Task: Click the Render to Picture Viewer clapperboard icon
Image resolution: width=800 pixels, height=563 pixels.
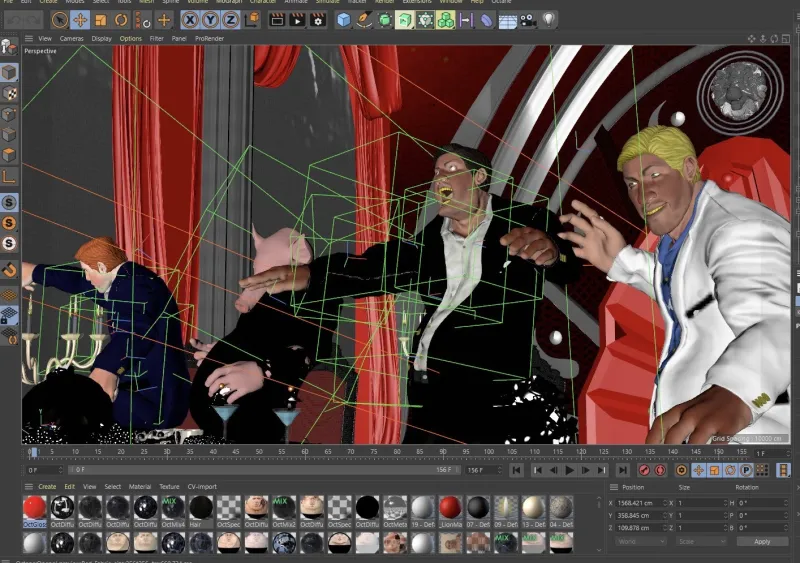Action: click(297, 20)
